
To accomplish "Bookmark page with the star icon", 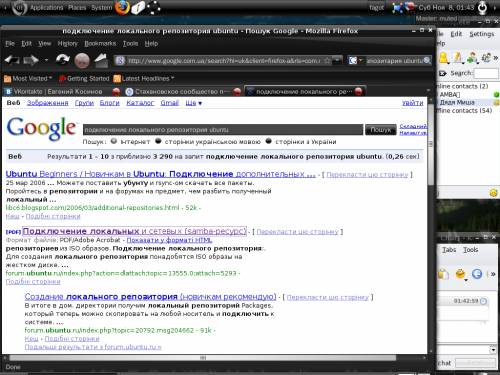I will coord(327,61).
